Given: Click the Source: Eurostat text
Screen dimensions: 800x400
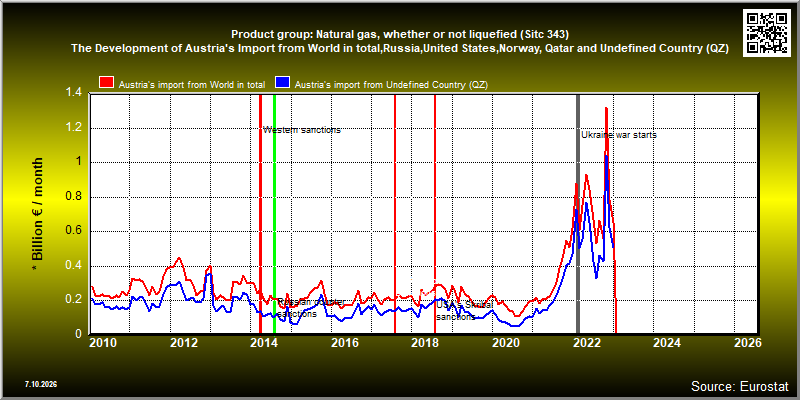Looking at the screenshot, I should pos(740,386).
